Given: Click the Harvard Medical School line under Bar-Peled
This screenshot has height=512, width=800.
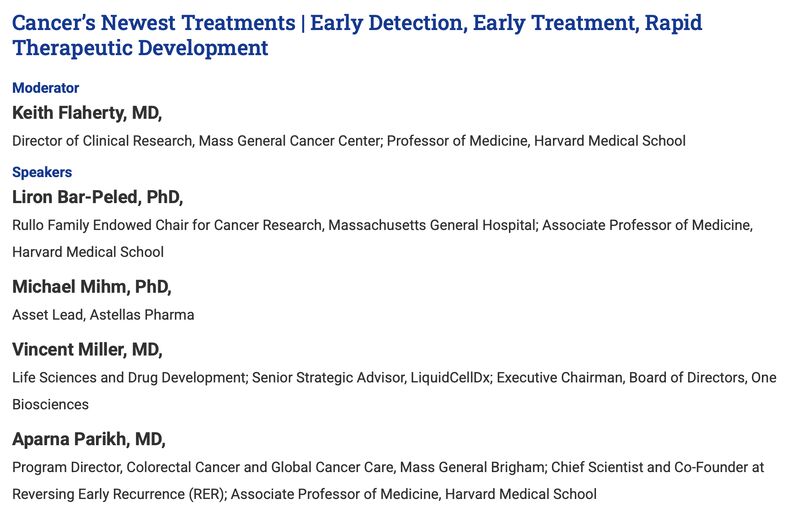Looking at the screenshot, I should (88, 252).
